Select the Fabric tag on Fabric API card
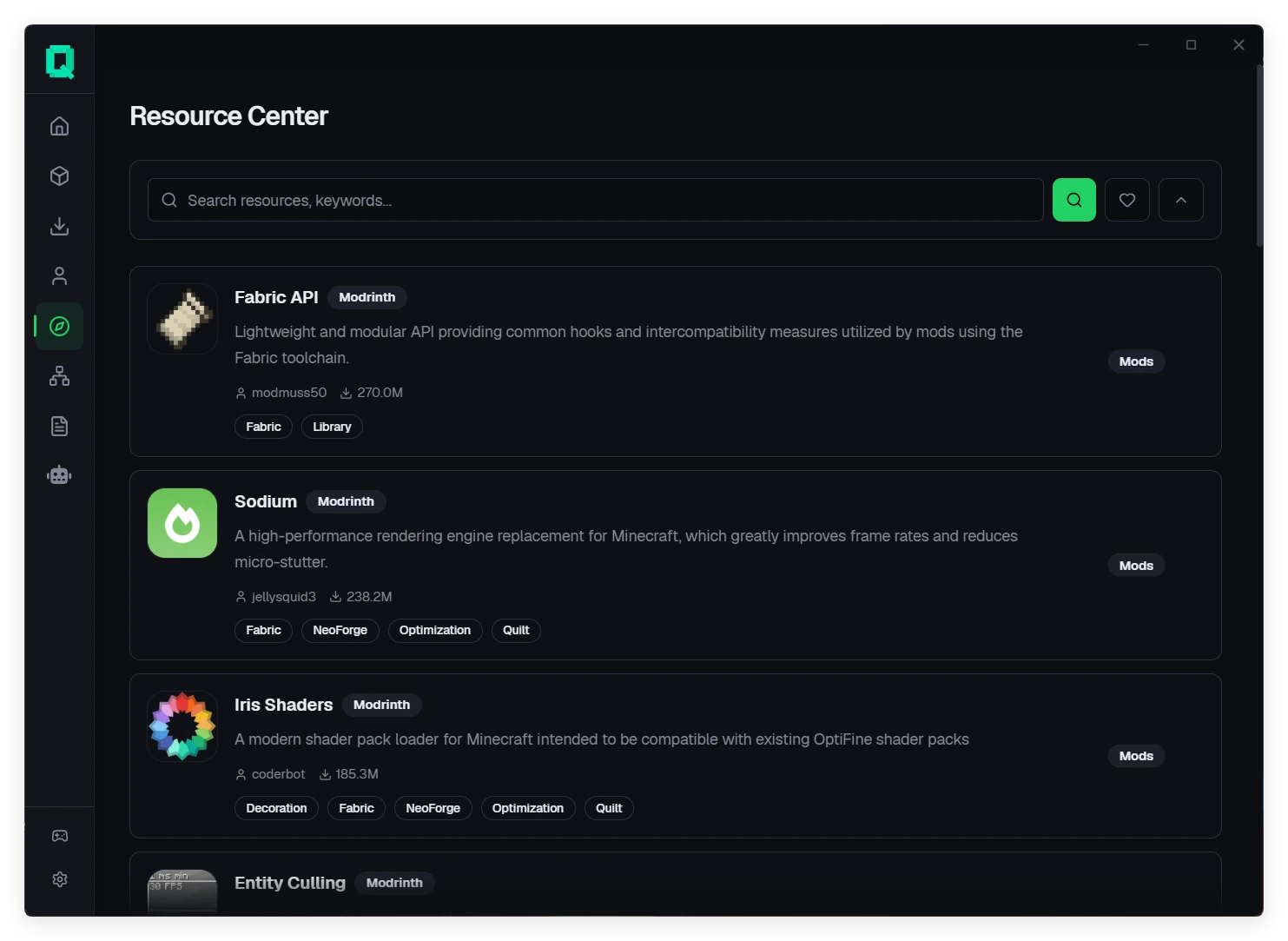 point(263,427)
